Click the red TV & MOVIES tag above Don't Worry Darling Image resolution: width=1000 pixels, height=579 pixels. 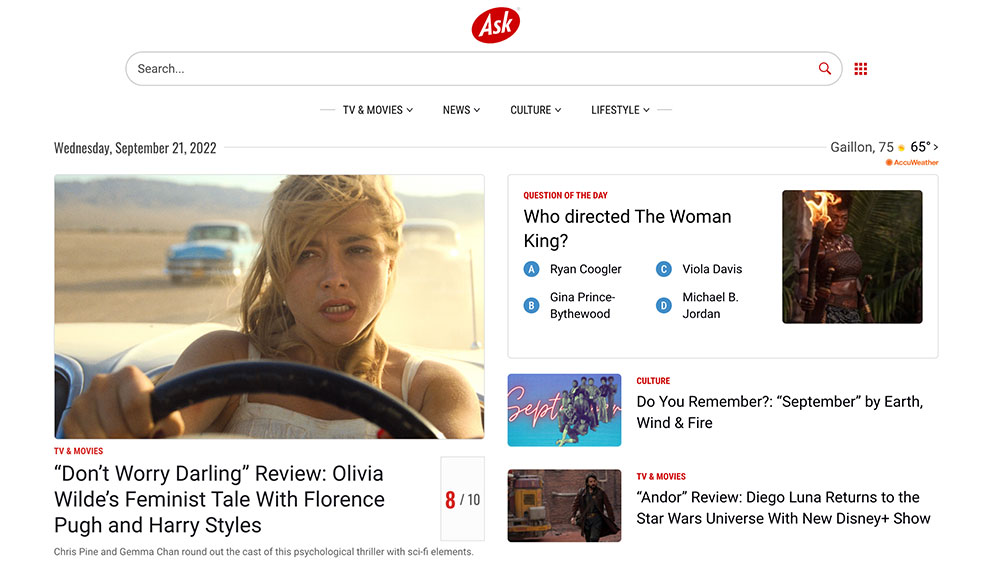pyautogui.click(x=78, y=451)
